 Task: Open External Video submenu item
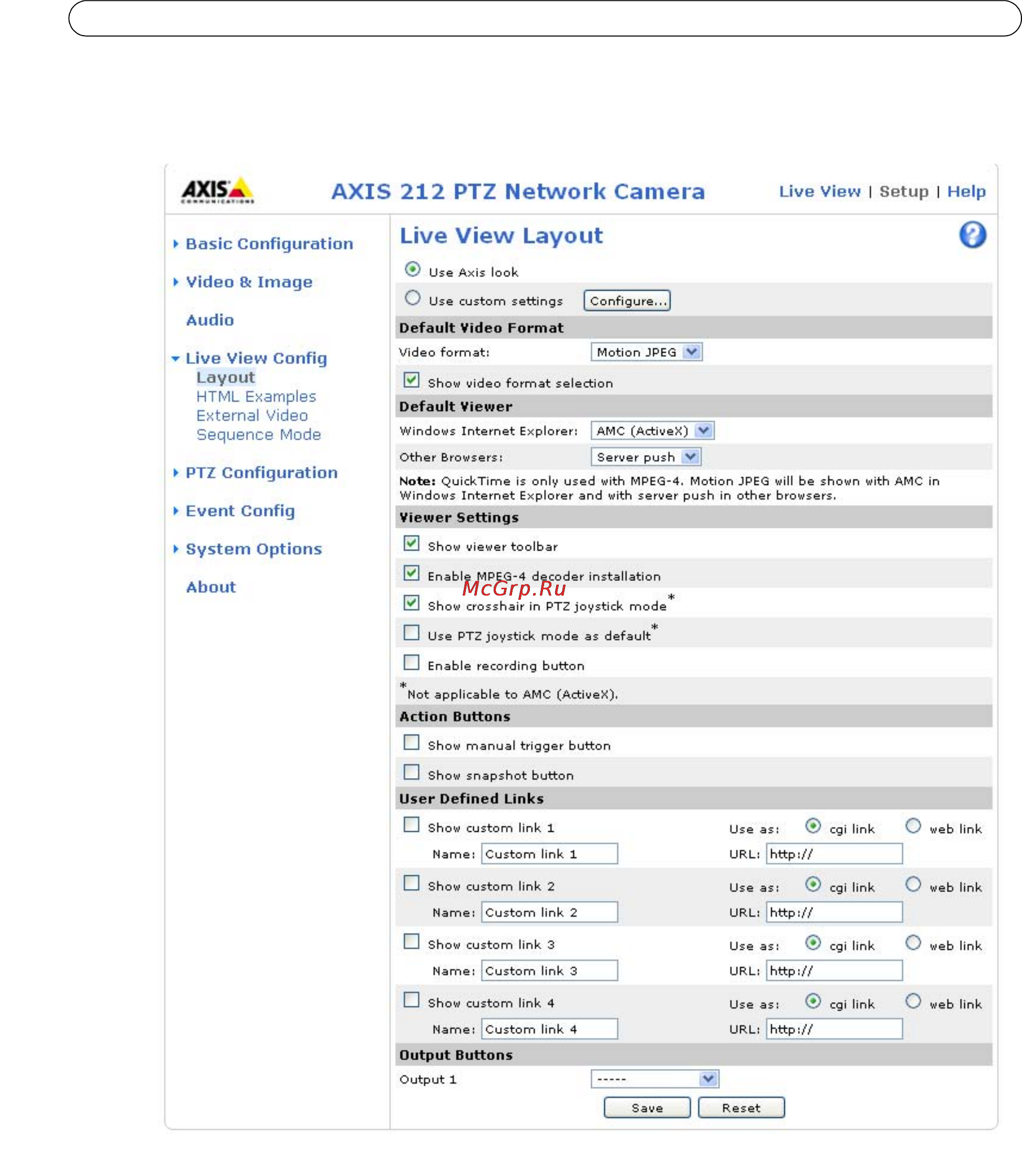251,415
